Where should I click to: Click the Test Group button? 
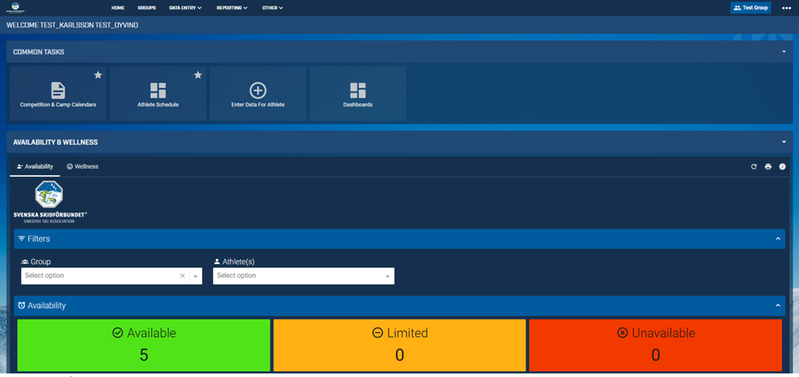(751, 8)
